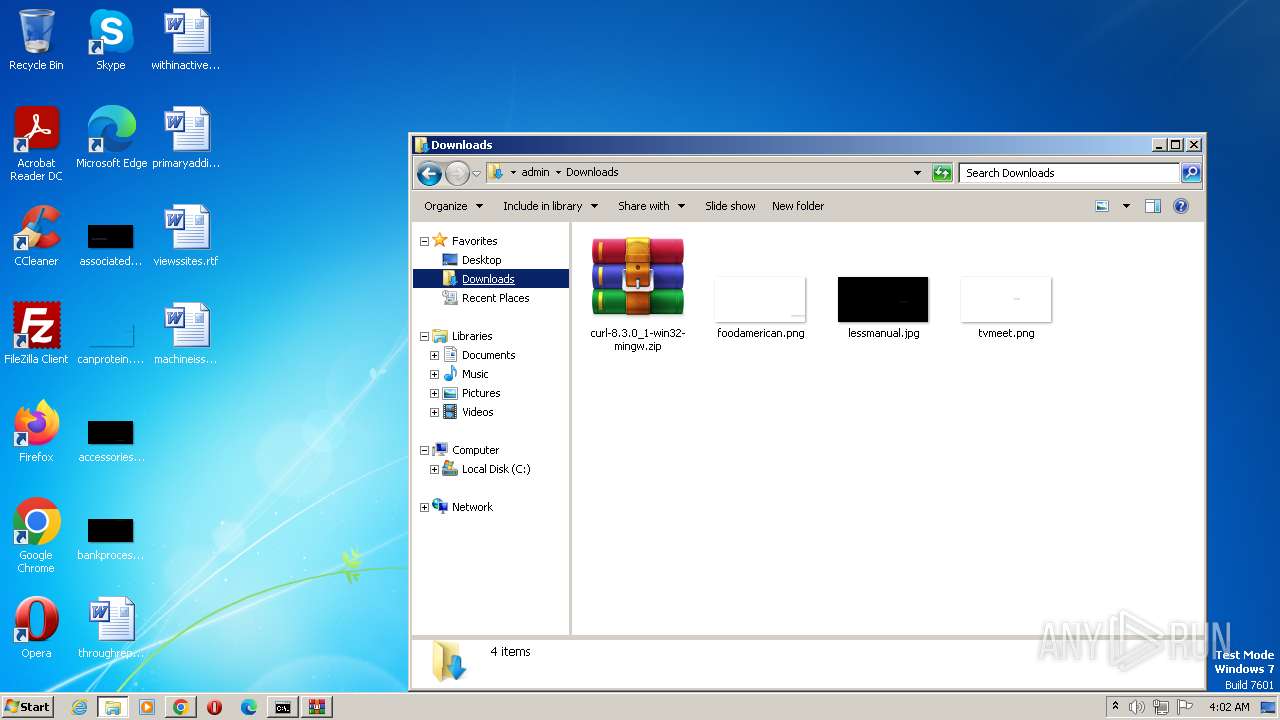Image resolution: width=1280 pixels, height=720 pixels.
Task: Open Opera desktop shortcut
Action: (x=36, y=627)
